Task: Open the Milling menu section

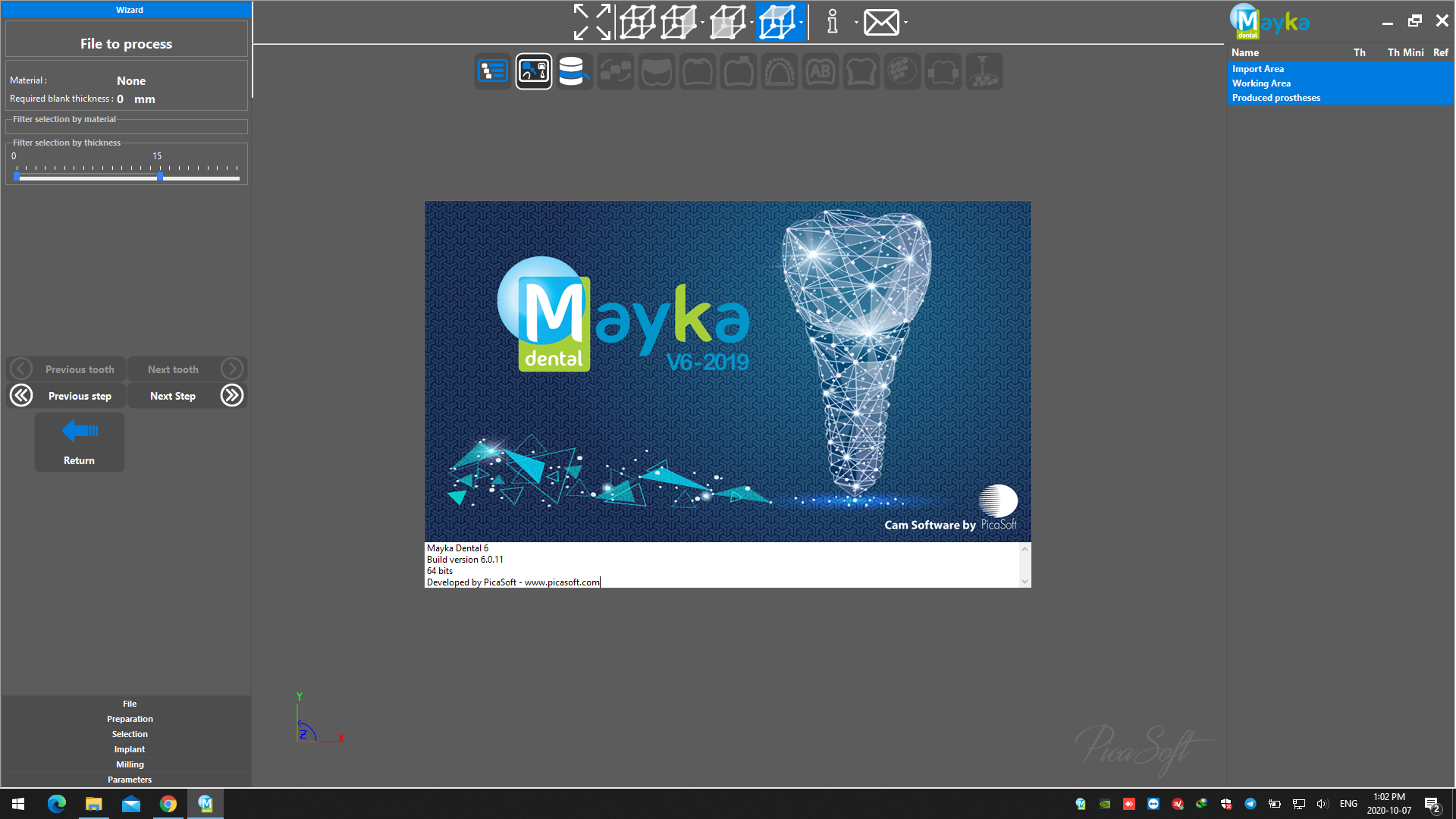Action: pos(130,764)
